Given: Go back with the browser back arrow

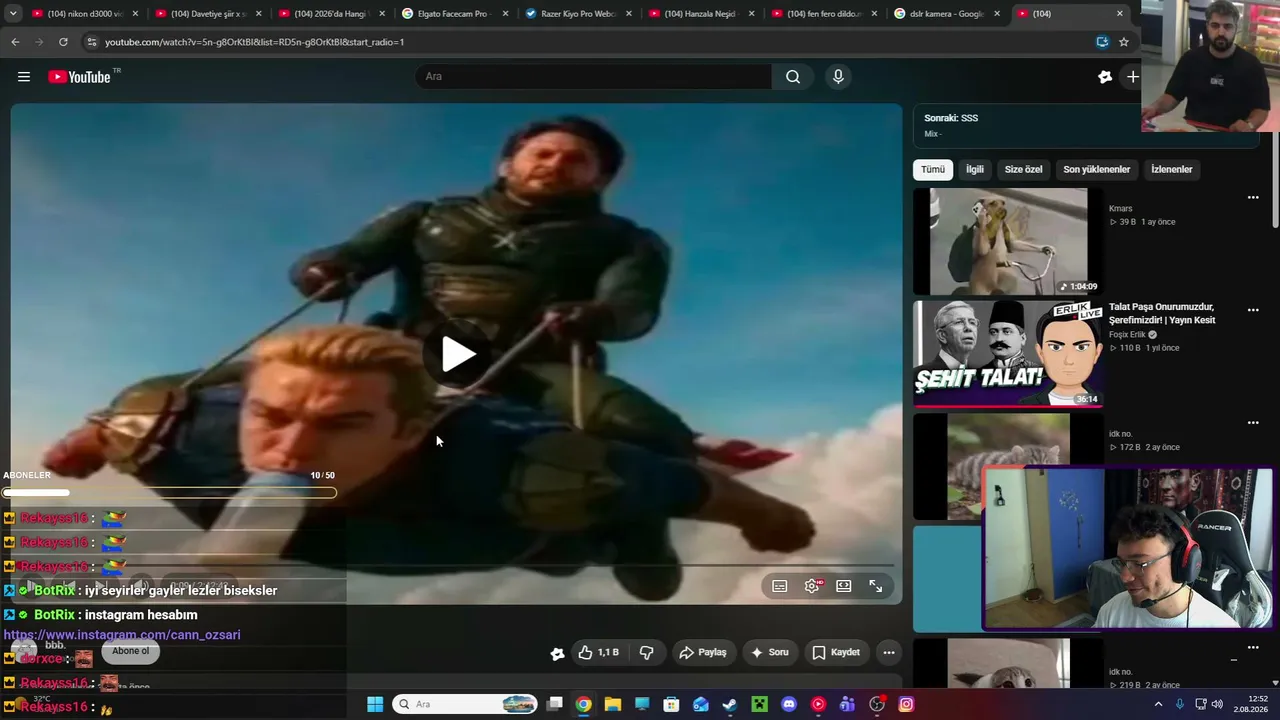Looking at the screenshot, I should pyautogui.click(x=15, y=42).
